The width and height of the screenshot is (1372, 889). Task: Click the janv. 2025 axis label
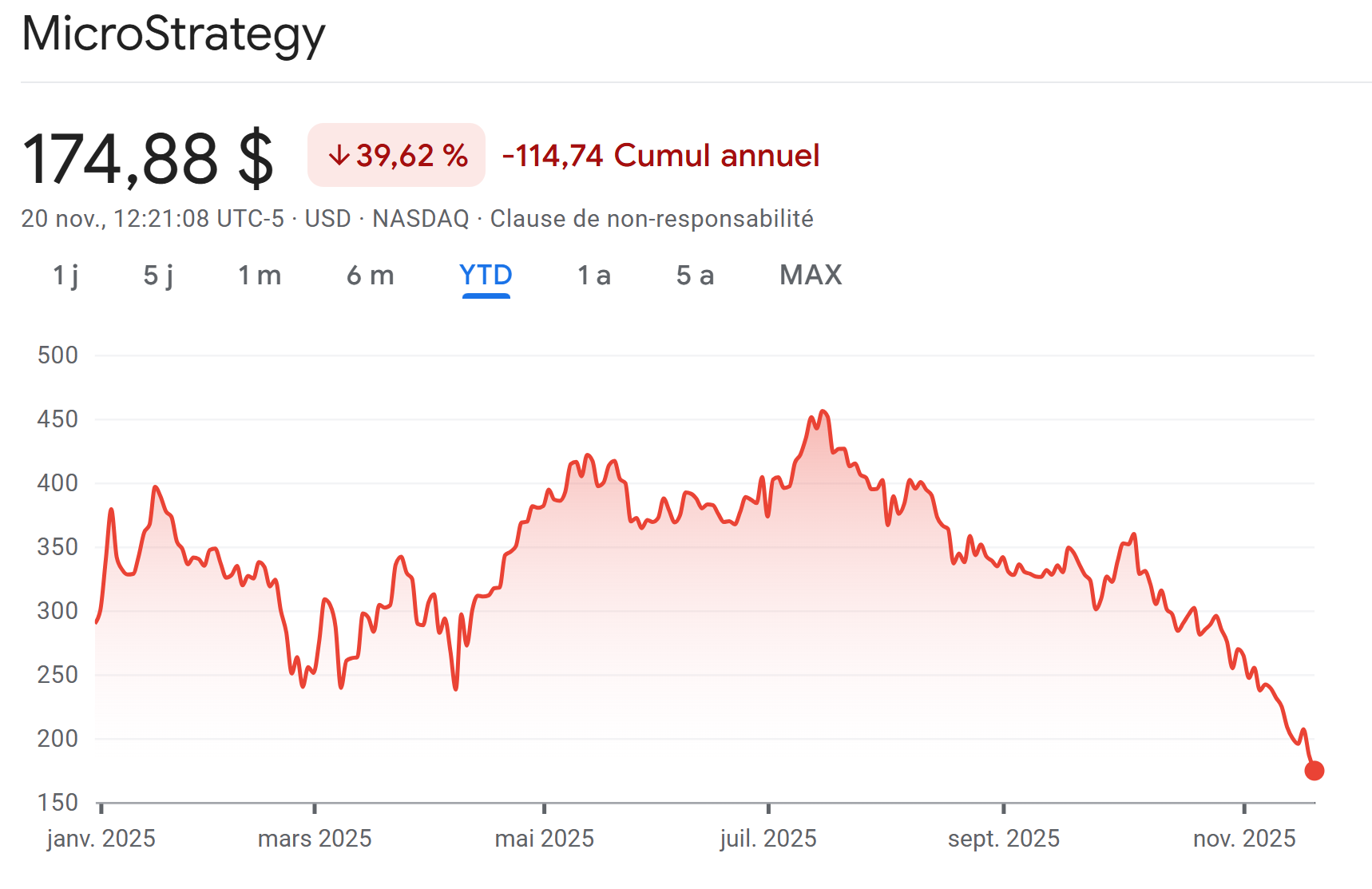pos(101,839)
